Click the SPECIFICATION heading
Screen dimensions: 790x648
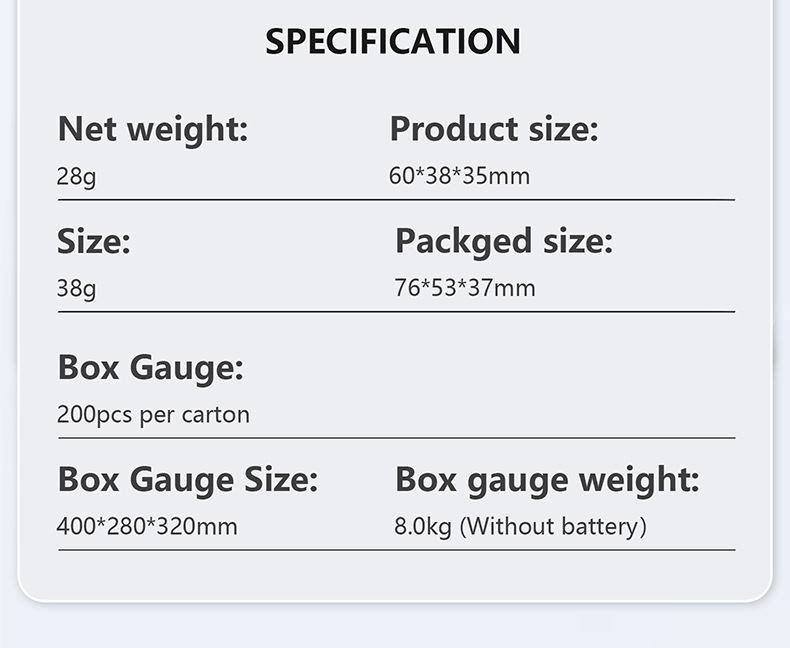tap(393, 42)
